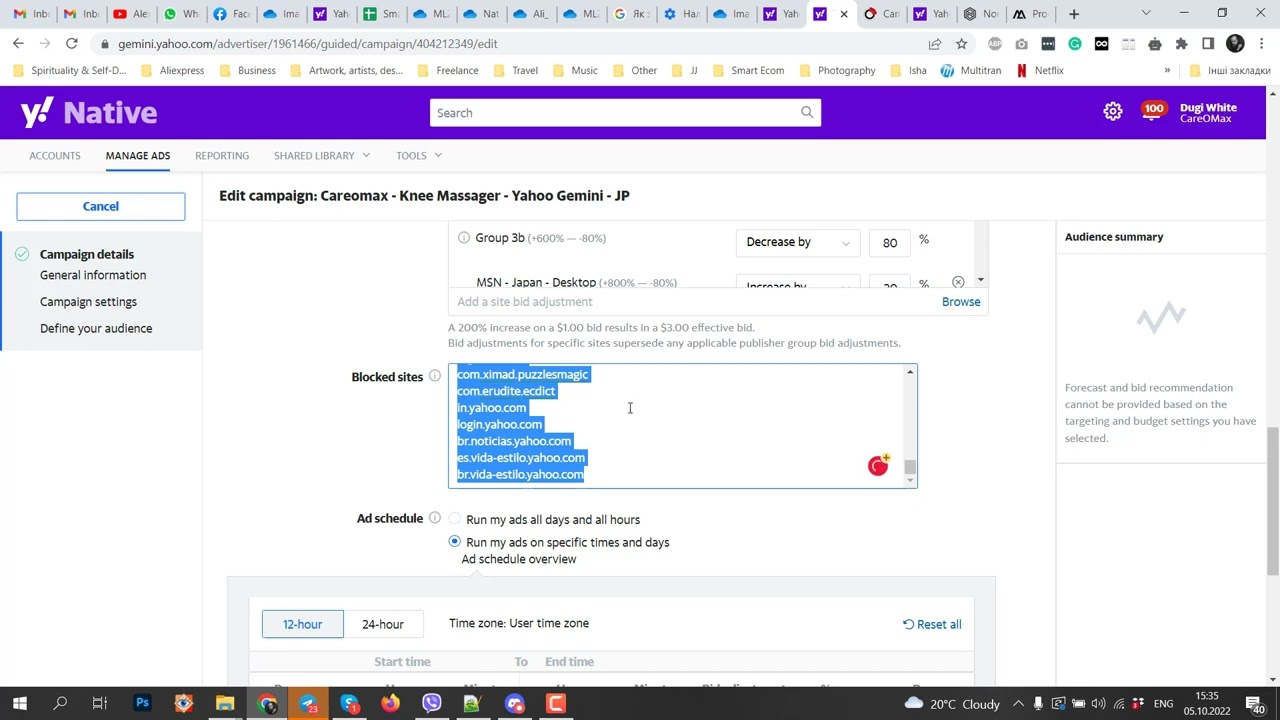Open the Photography bookmarks folder

point(837,70)
